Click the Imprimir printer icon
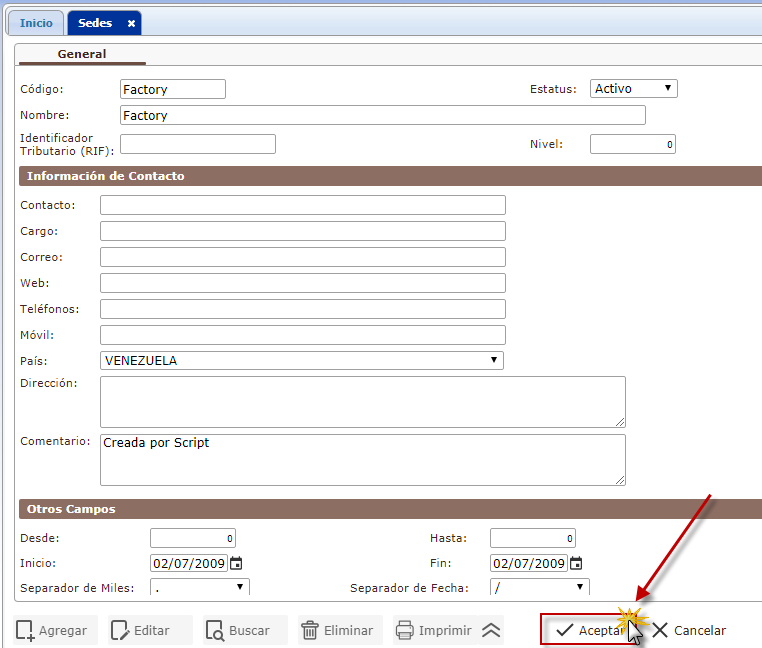 [405, 630]
